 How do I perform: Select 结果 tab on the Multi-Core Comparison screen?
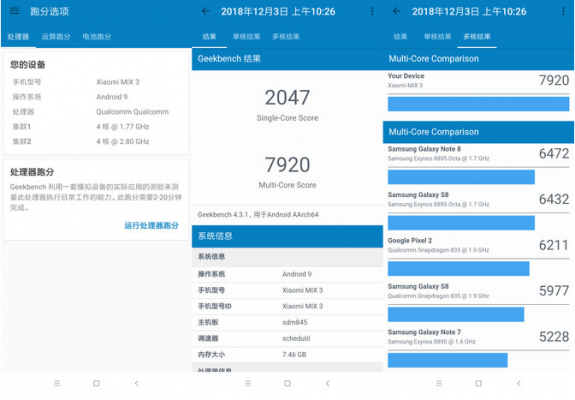[400, 36]
